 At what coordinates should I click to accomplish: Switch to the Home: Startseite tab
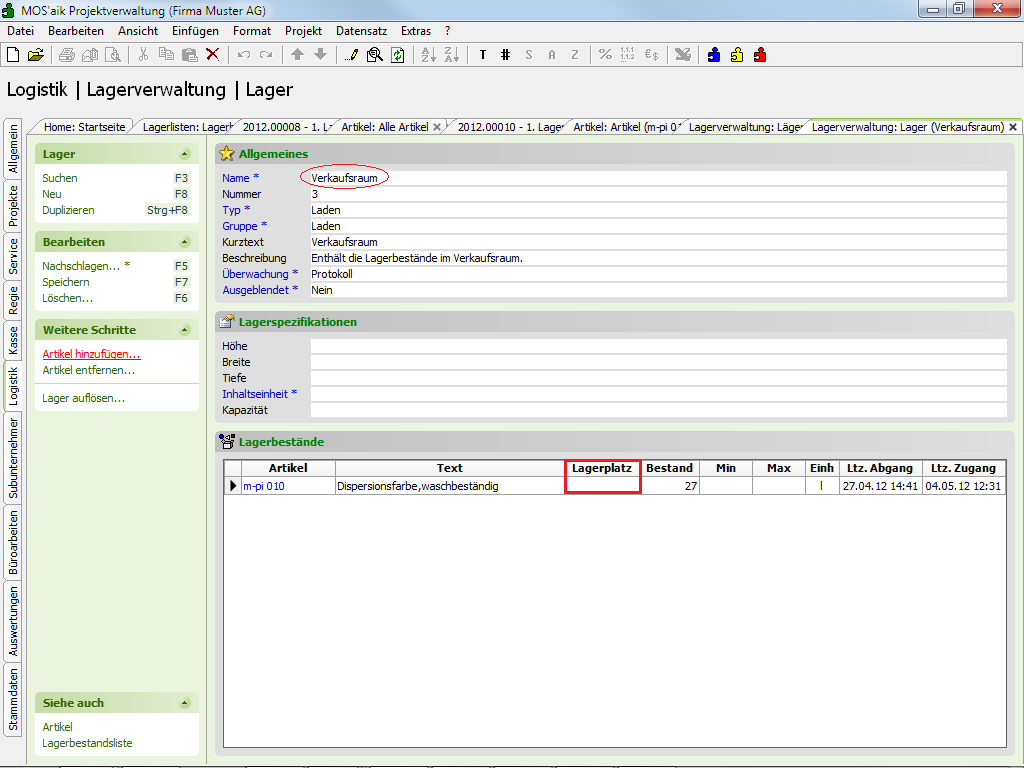tap(84, 127)
